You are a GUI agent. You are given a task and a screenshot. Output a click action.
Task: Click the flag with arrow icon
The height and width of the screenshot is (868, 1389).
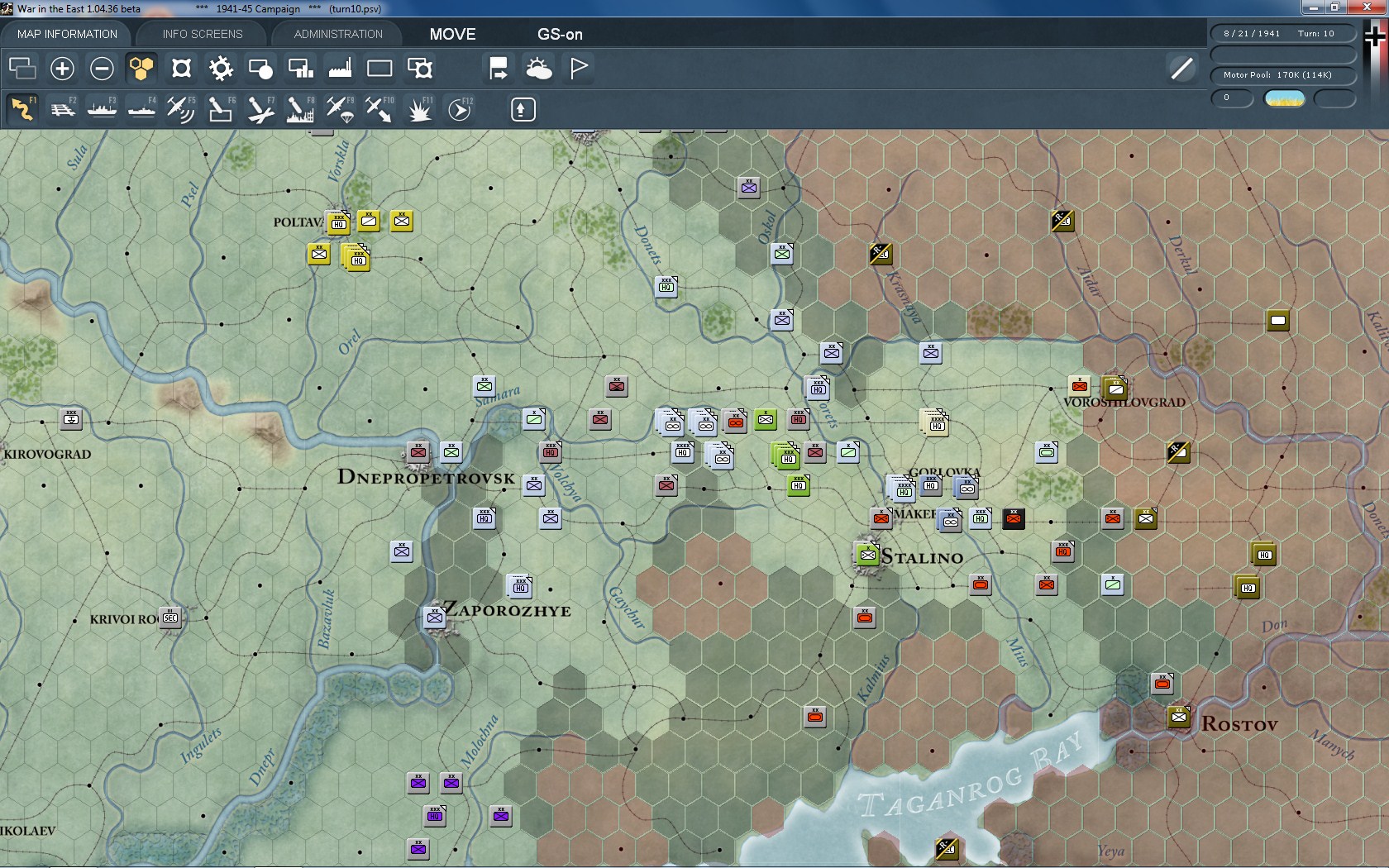[499, 69]
